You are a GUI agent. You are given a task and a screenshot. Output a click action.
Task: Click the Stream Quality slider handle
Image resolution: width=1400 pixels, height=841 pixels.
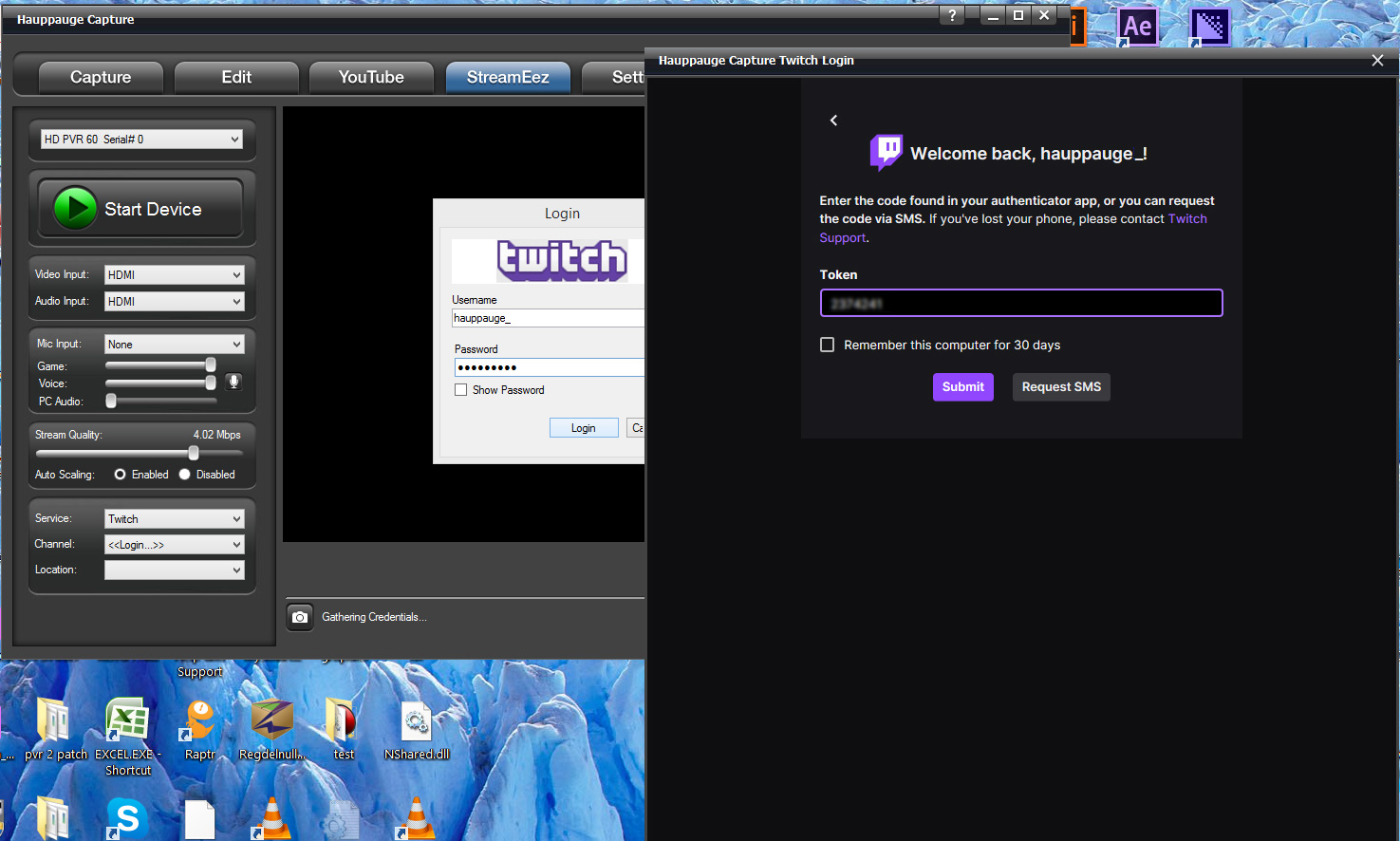[194, 453]
